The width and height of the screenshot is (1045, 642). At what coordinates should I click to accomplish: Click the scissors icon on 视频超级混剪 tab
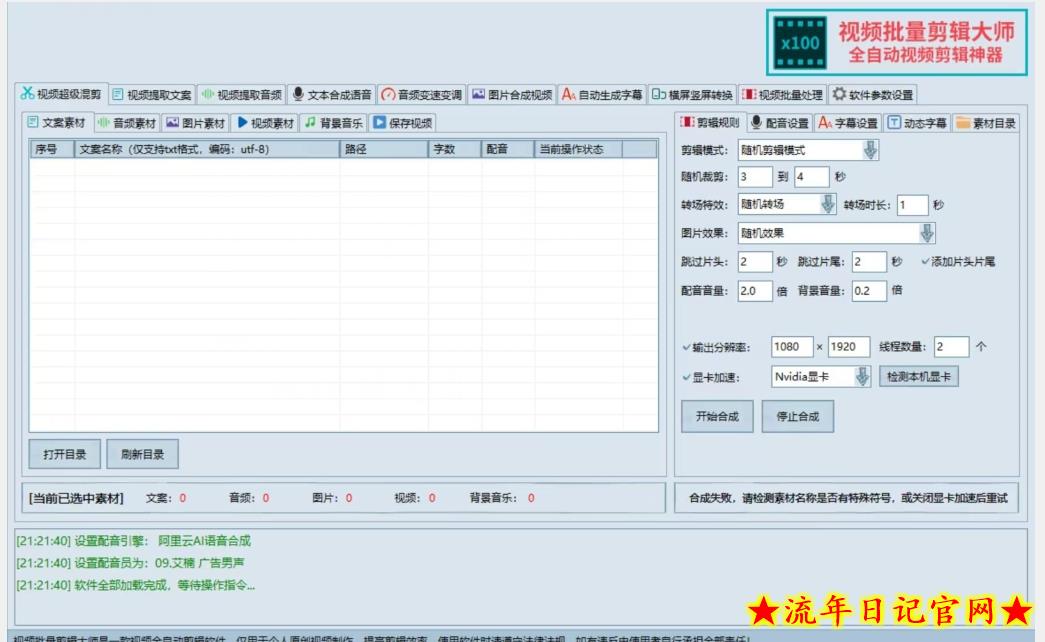[30, 93]
